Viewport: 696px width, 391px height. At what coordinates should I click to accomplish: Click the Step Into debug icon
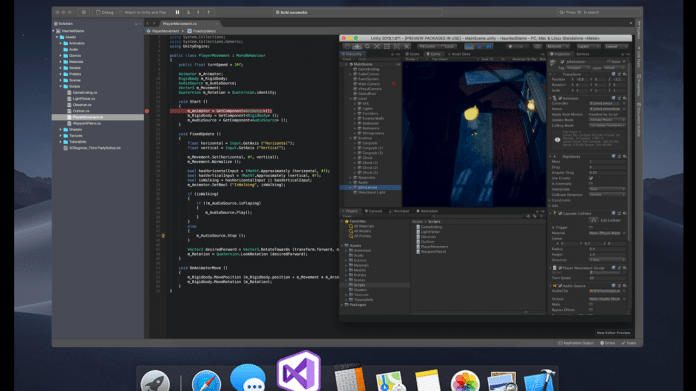198,12
